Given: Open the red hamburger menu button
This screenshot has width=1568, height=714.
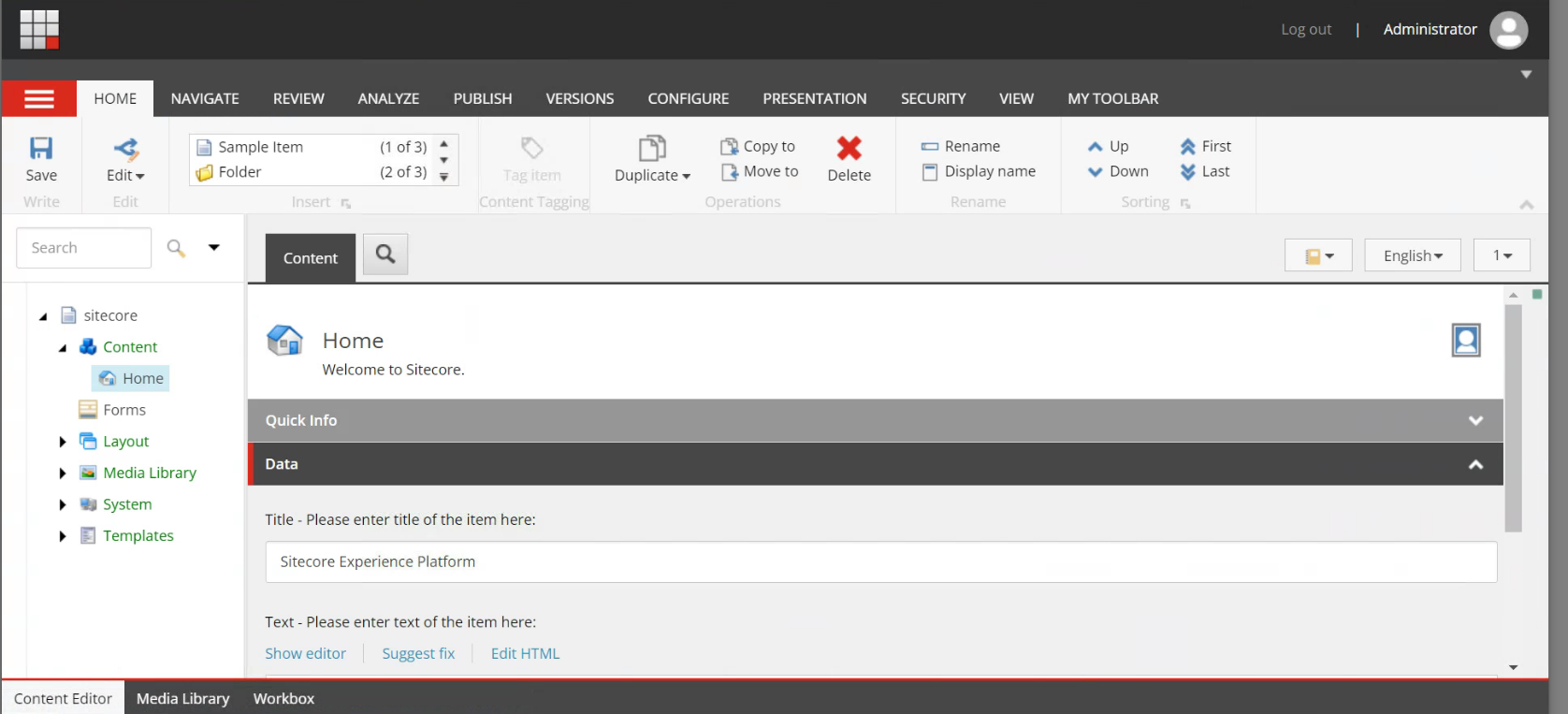Looking at the screenshot, I should [x=39, y=98].
